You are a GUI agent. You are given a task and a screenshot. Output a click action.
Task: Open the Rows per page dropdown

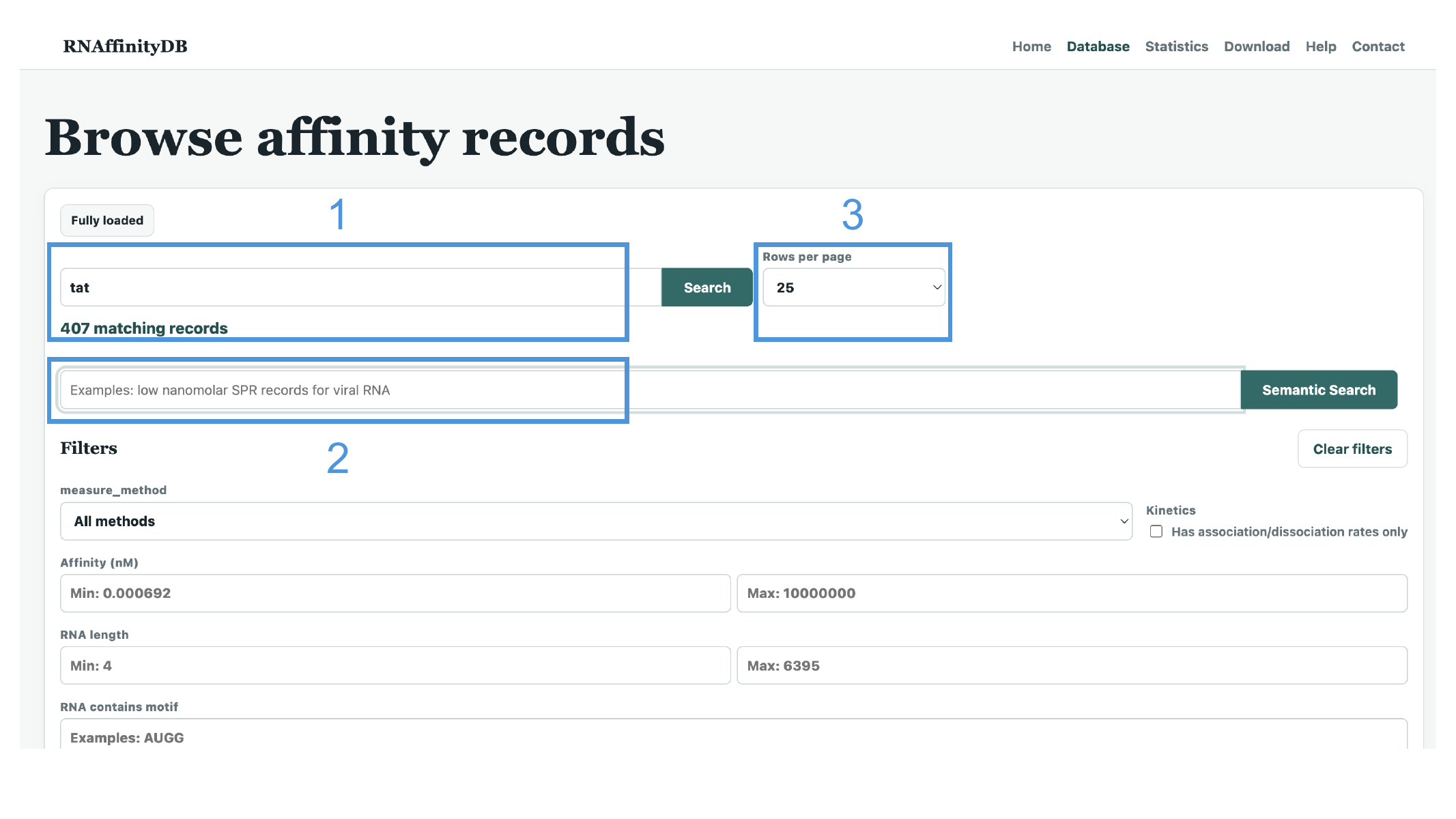[x=853, y=287]
